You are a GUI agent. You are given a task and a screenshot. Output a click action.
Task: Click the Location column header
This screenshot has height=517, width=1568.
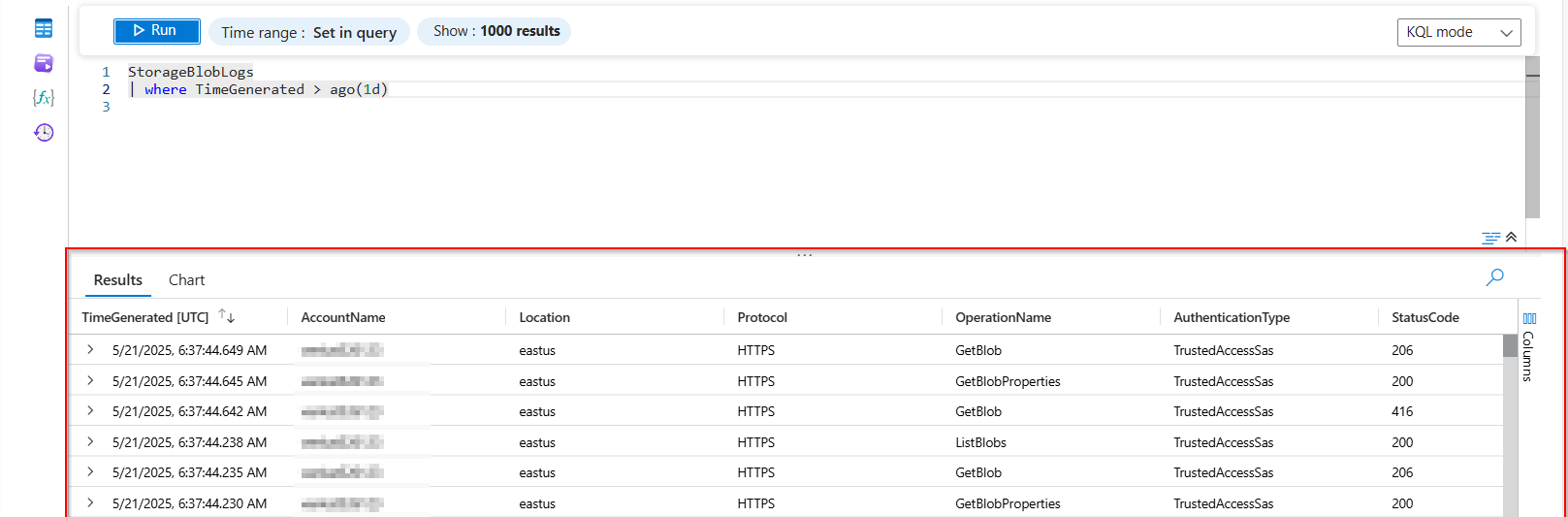pos(544,317)
